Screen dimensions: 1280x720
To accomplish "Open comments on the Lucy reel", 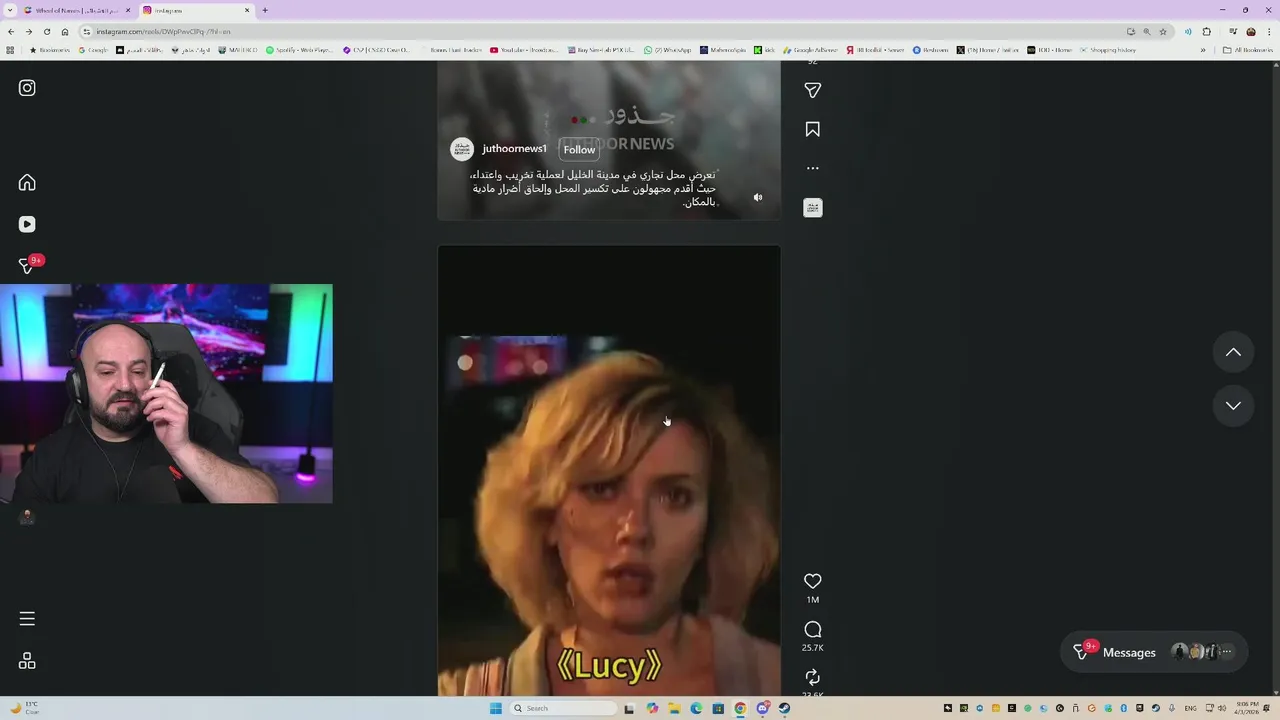I will 813,629.
